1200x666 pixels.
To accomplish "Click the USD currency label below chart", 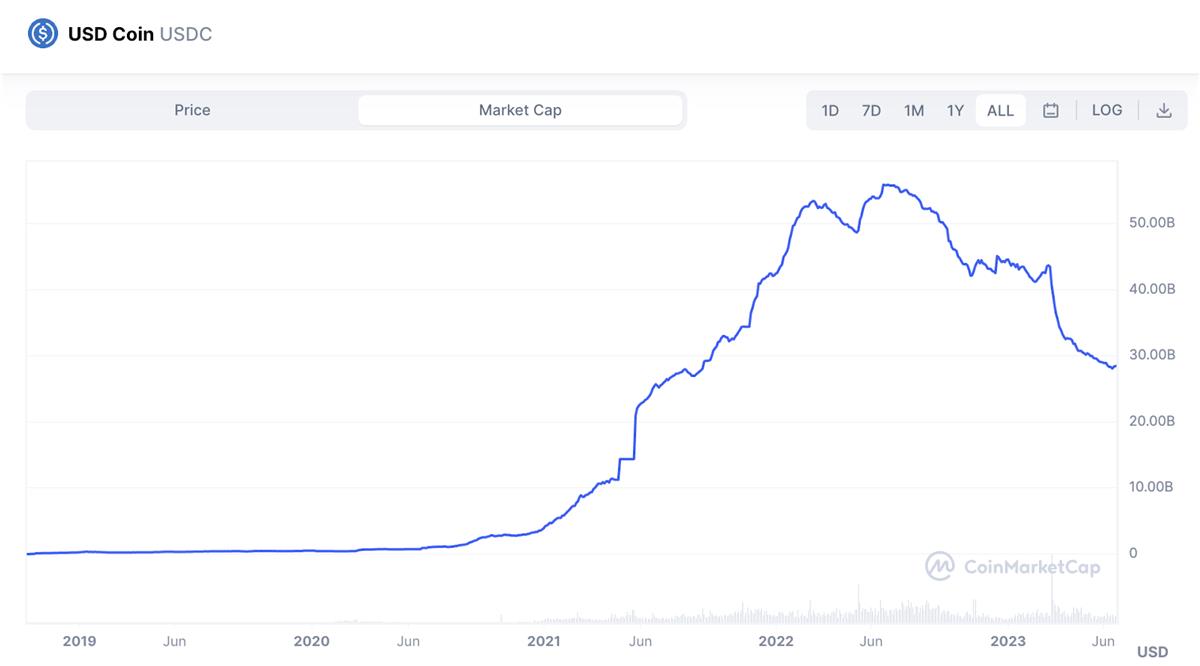I will coord(1152,652).
